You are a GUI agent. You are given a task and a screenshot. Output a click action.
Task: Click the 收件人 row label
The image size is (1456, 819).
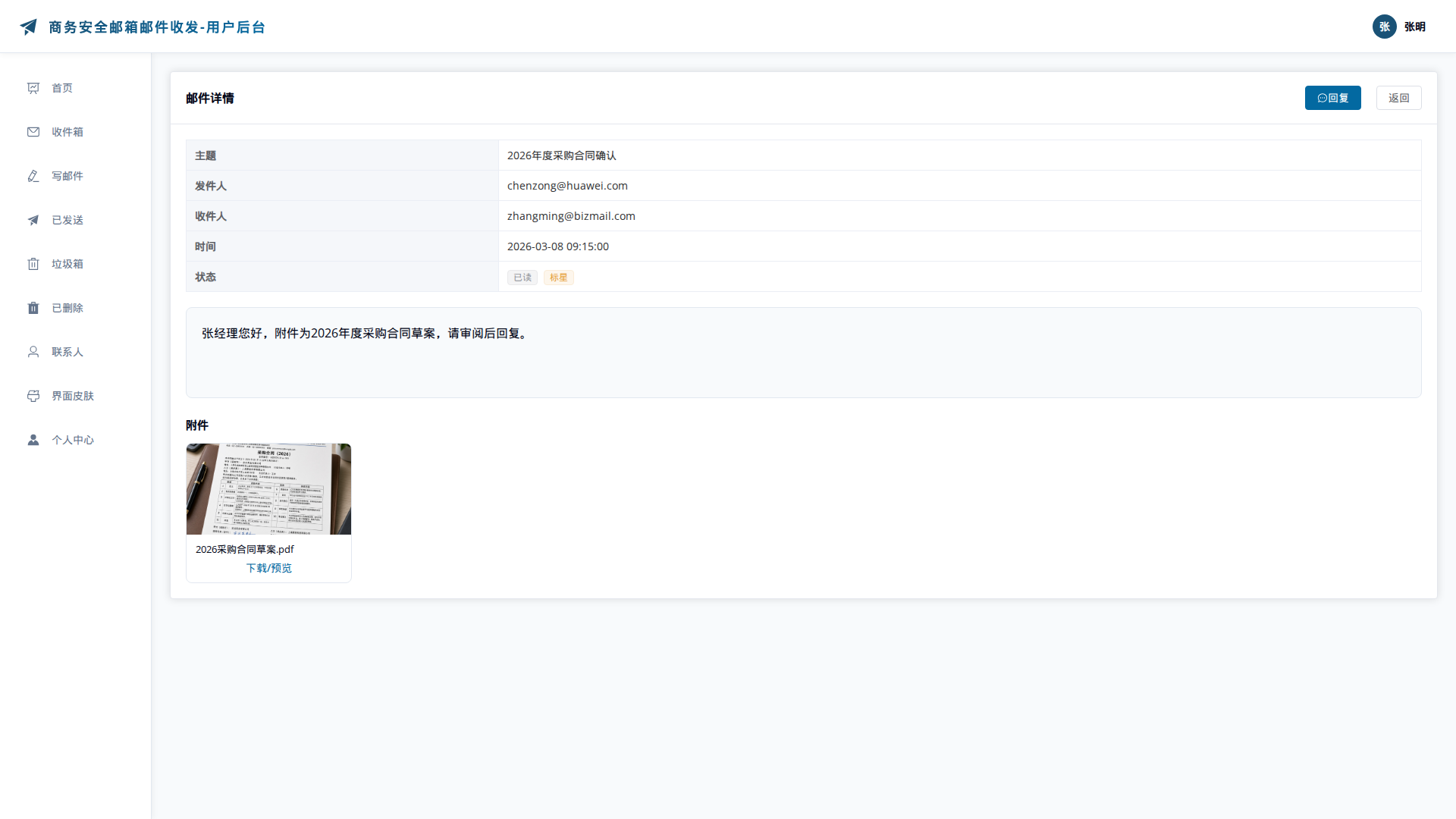coord(211,216)
